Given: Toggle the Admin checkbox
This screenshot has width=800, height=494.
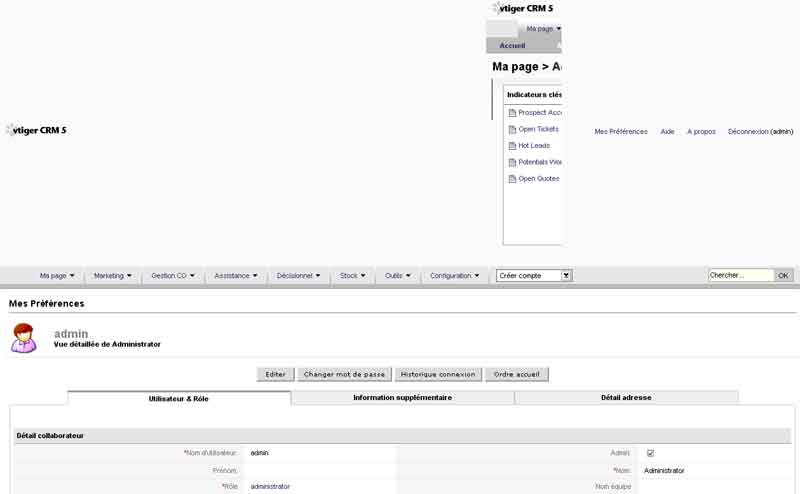Looking at the screenshot, I should click(x=650, y=453).
